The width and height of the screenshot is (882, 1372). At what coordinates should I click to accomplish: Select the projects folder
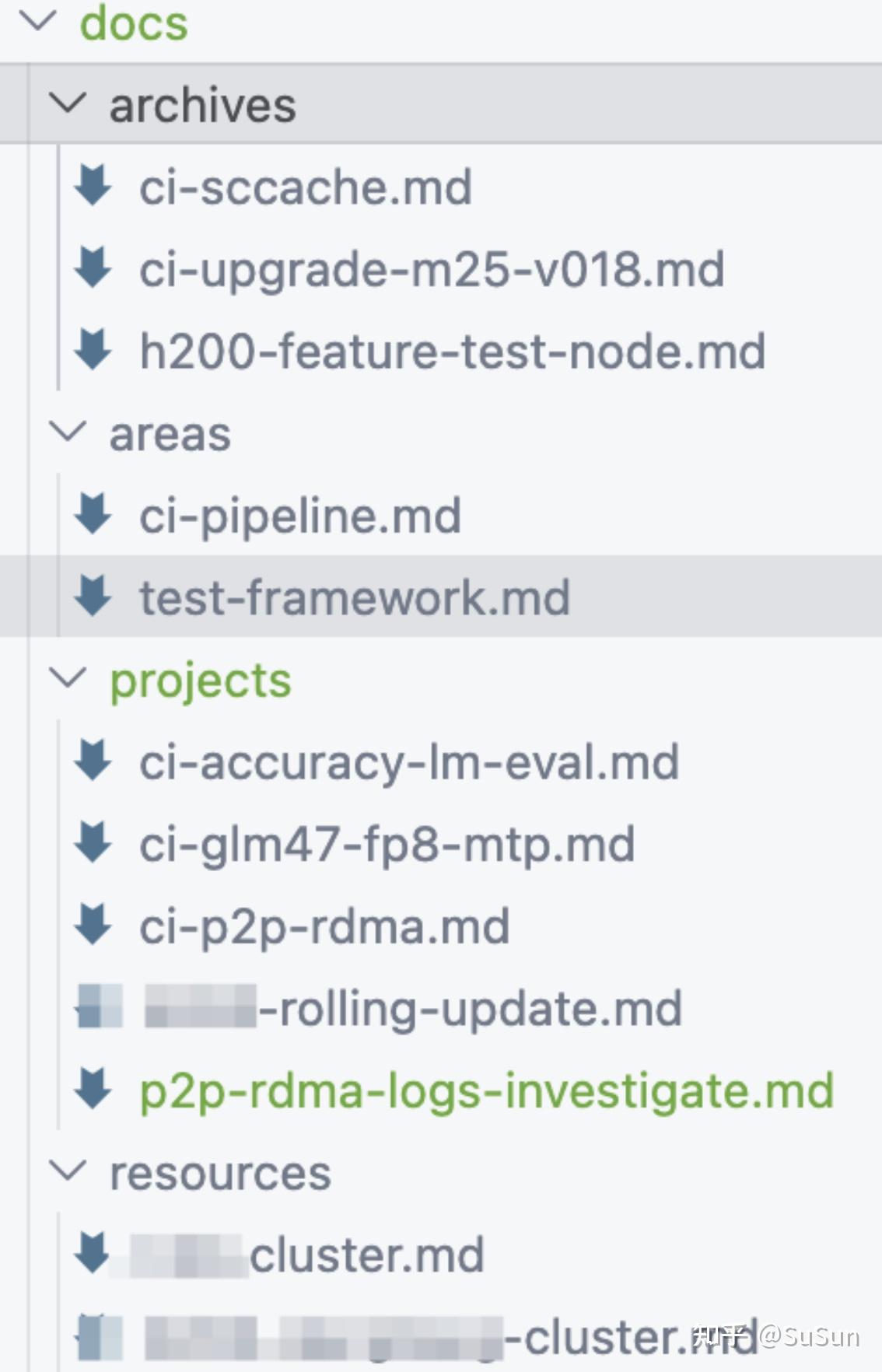click(x=201, y=681)
